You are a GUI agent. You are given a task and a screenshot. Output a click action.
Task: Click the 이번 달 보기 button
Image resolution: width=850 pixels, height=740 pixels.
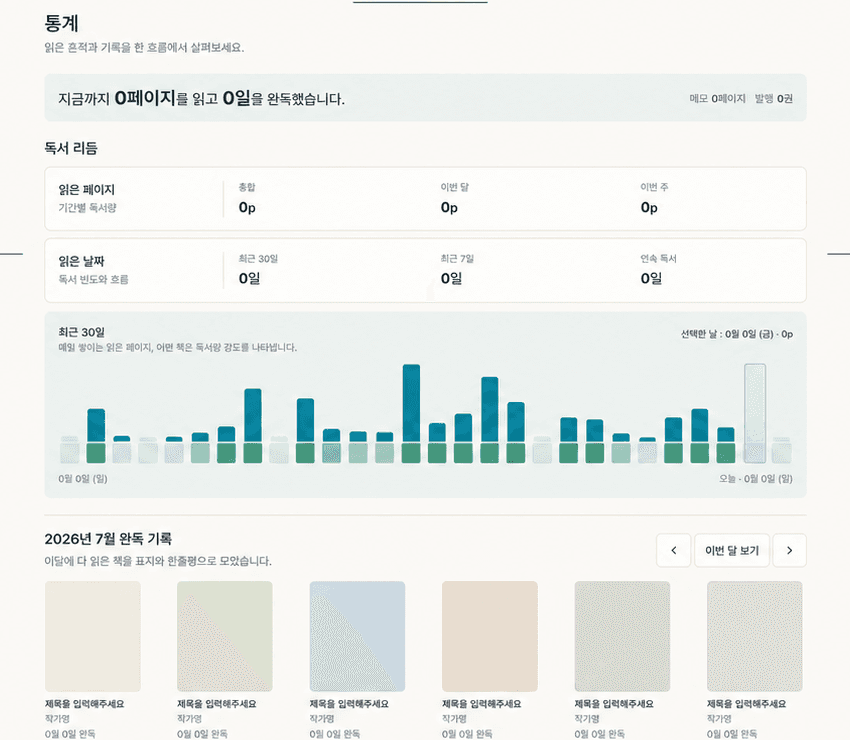point(732,550)
